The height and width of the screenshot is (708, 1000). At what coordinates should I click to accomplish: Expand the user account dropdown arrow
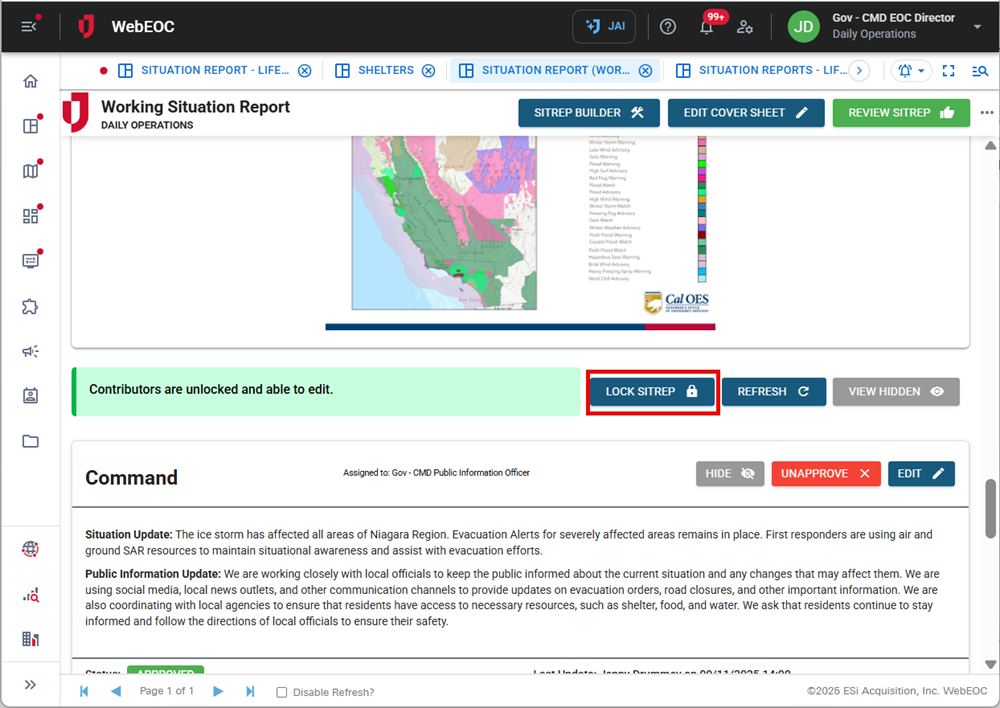tap(977, 27)
